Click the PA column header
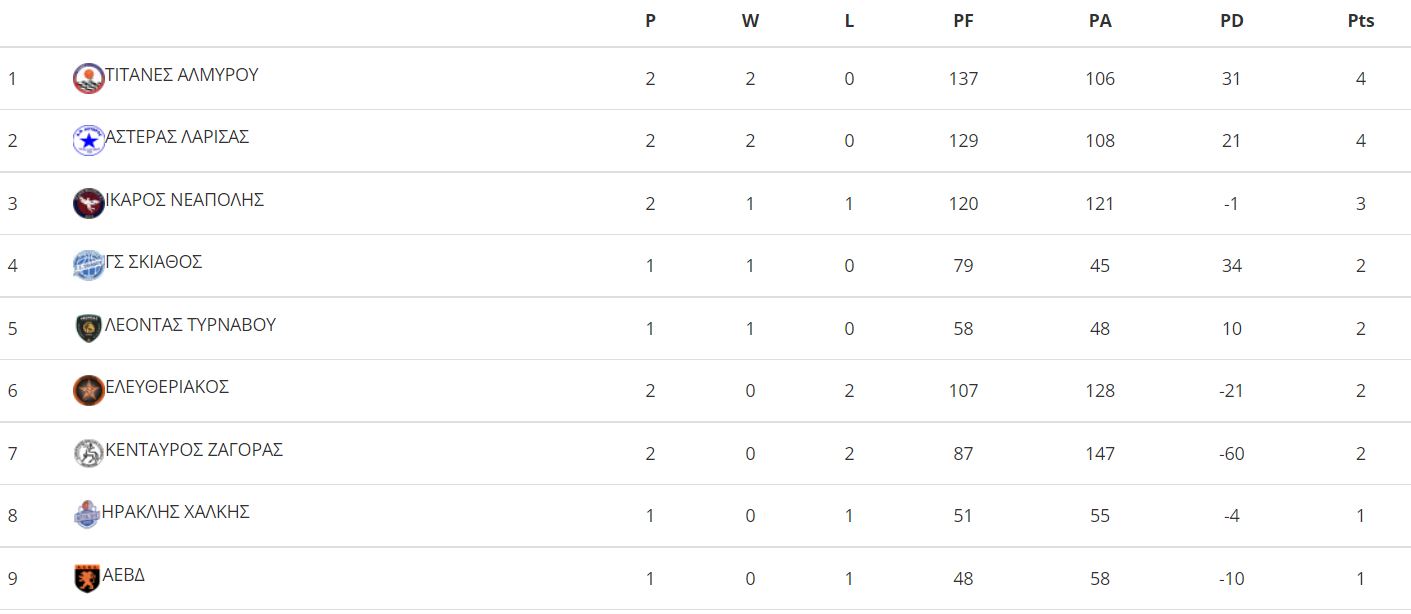The image size is (1411, 614). click(1100, 21)
